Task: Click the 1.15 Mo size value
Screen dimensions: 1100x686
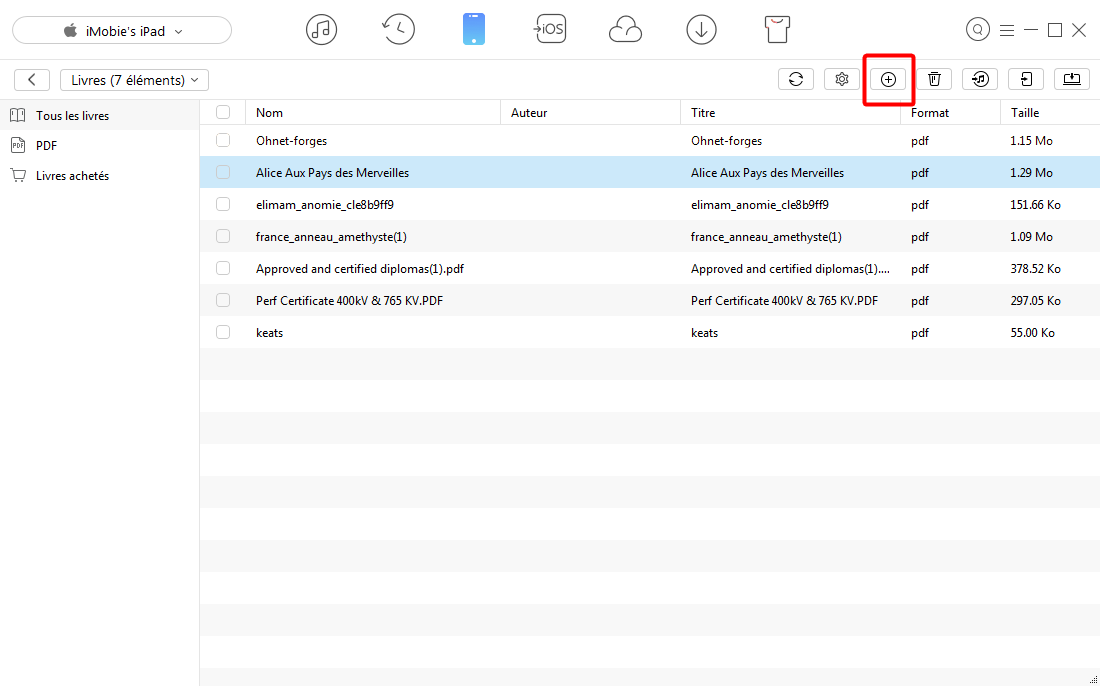Action: click(1031, 140)
